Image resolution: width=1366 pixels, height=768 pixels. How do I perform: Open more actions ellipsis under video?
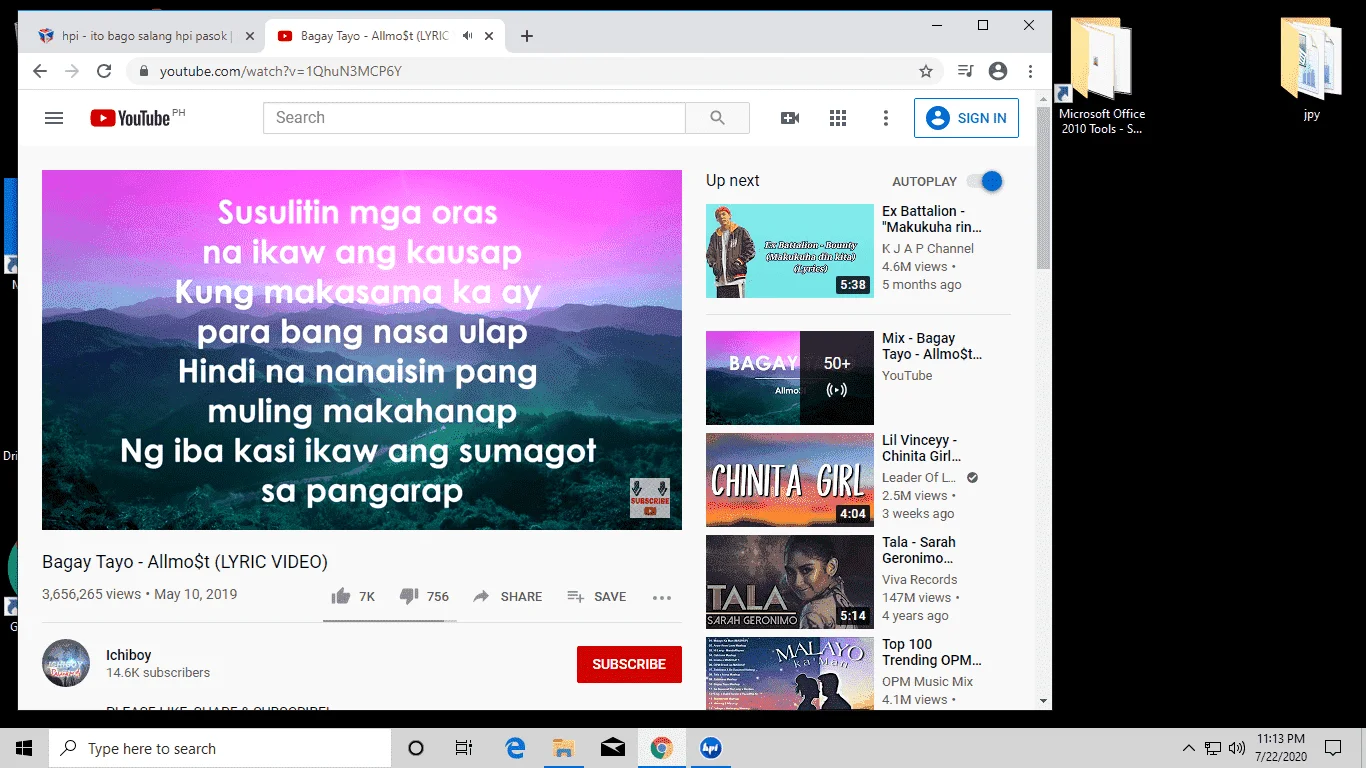pos(662,597)
